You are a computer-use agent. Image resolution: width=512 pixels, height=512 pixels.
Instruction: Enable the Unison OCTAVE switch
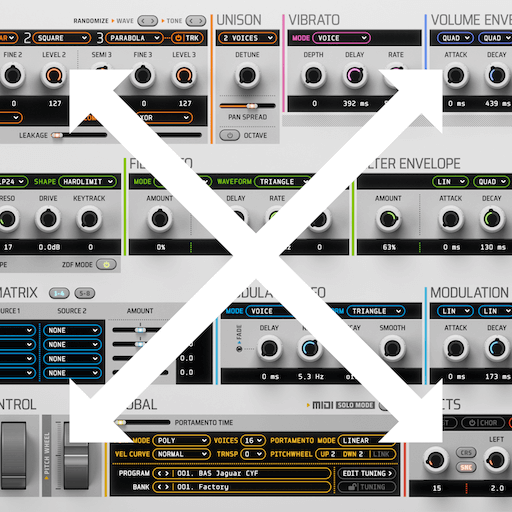coord(229,135)
